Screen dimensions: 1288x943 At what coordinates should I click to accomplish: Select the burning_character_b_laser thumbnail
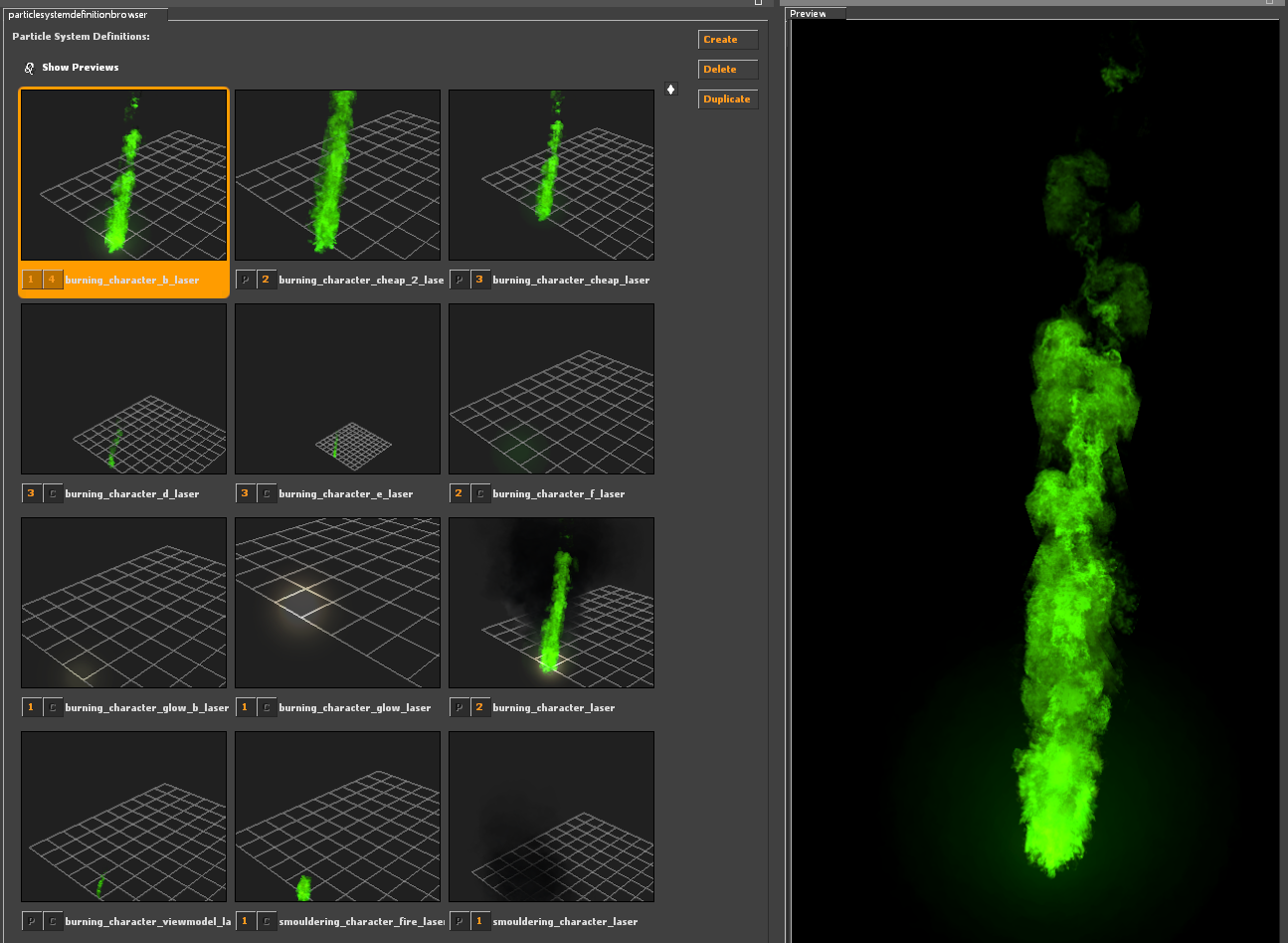[124, 175]
